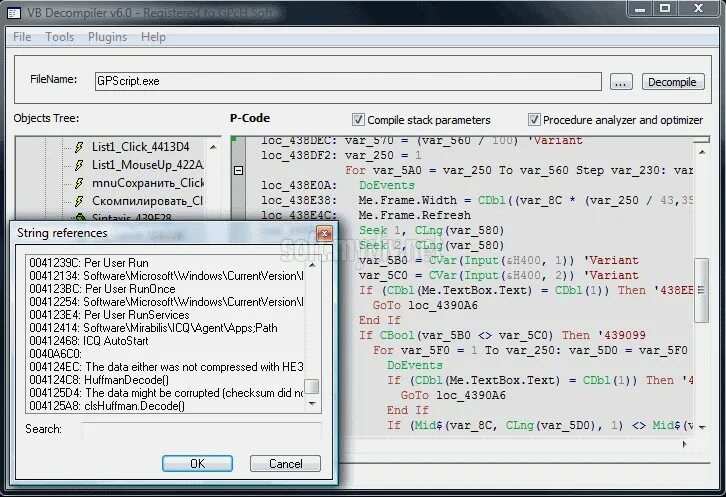
Task: Select List1_MouseUp_422A tree item
Action: click(x=147, y=165)
